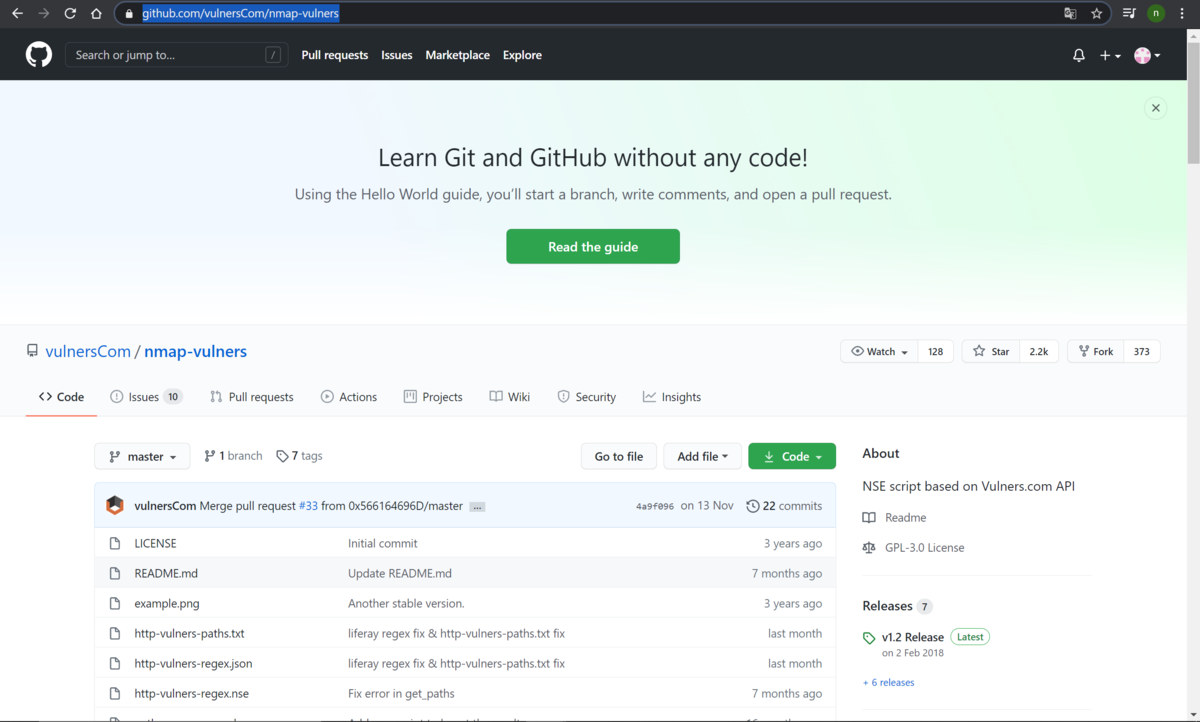Go to browser home page
This screenshot has width=1200, height=722.
click(96, 13)
